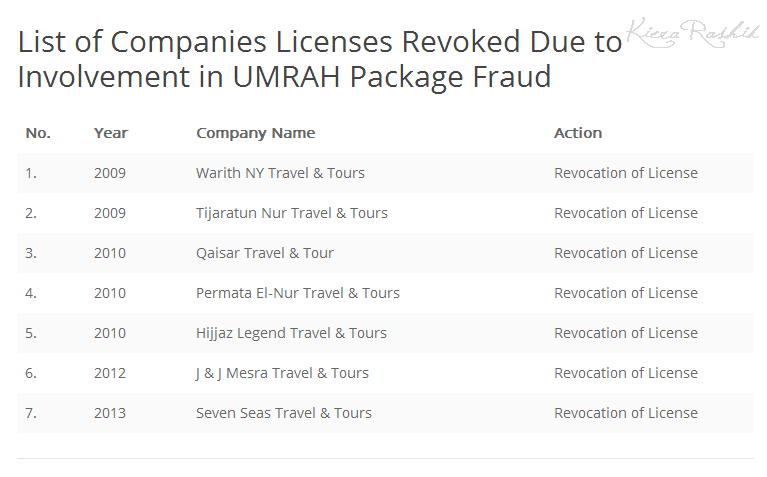The width and height of the screenshot is (767, 477).
Task: Click the 'Action' column header
Action: coord(578,133)
